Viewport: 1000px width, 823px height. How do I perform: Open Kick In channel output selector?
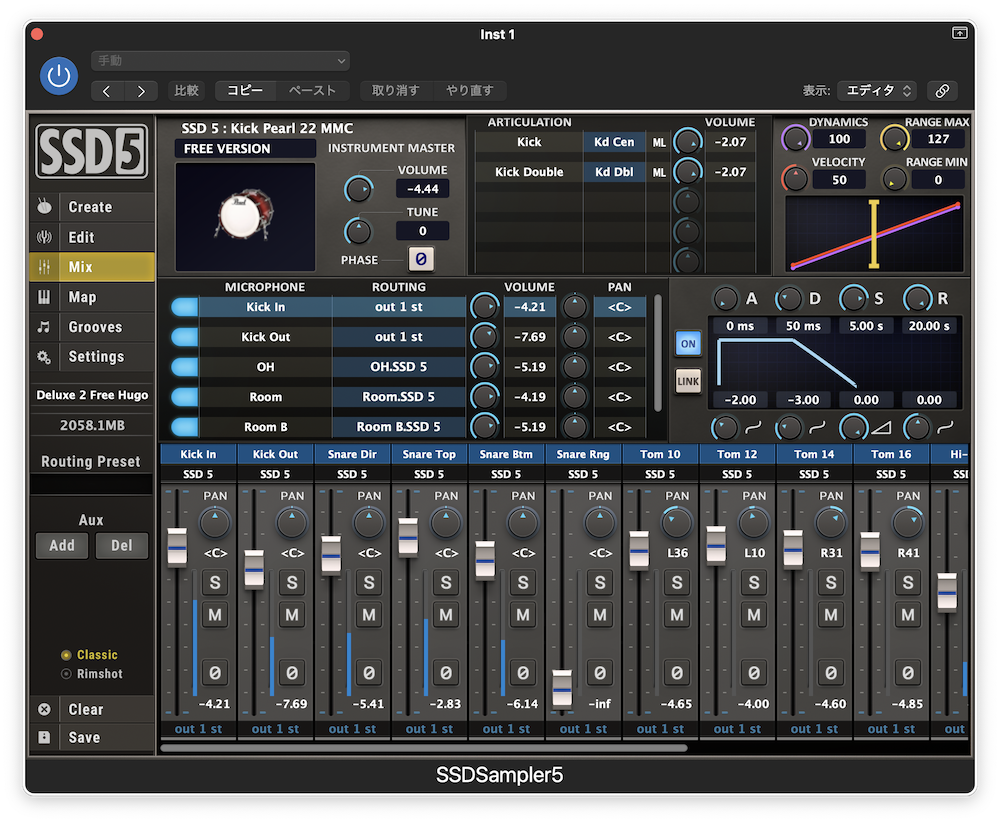tap(198, 729)
